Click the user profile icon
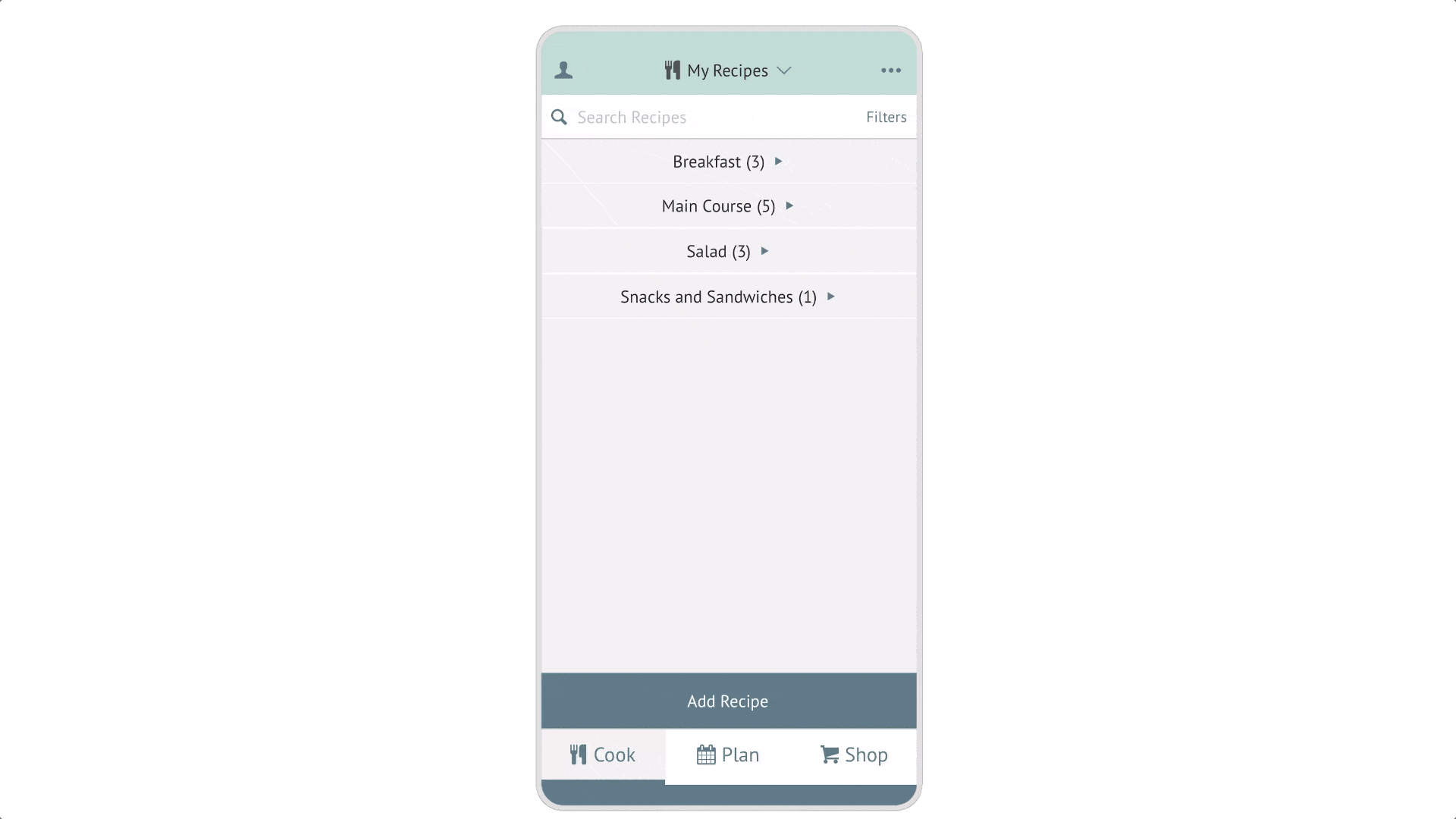 click(564, 70)
